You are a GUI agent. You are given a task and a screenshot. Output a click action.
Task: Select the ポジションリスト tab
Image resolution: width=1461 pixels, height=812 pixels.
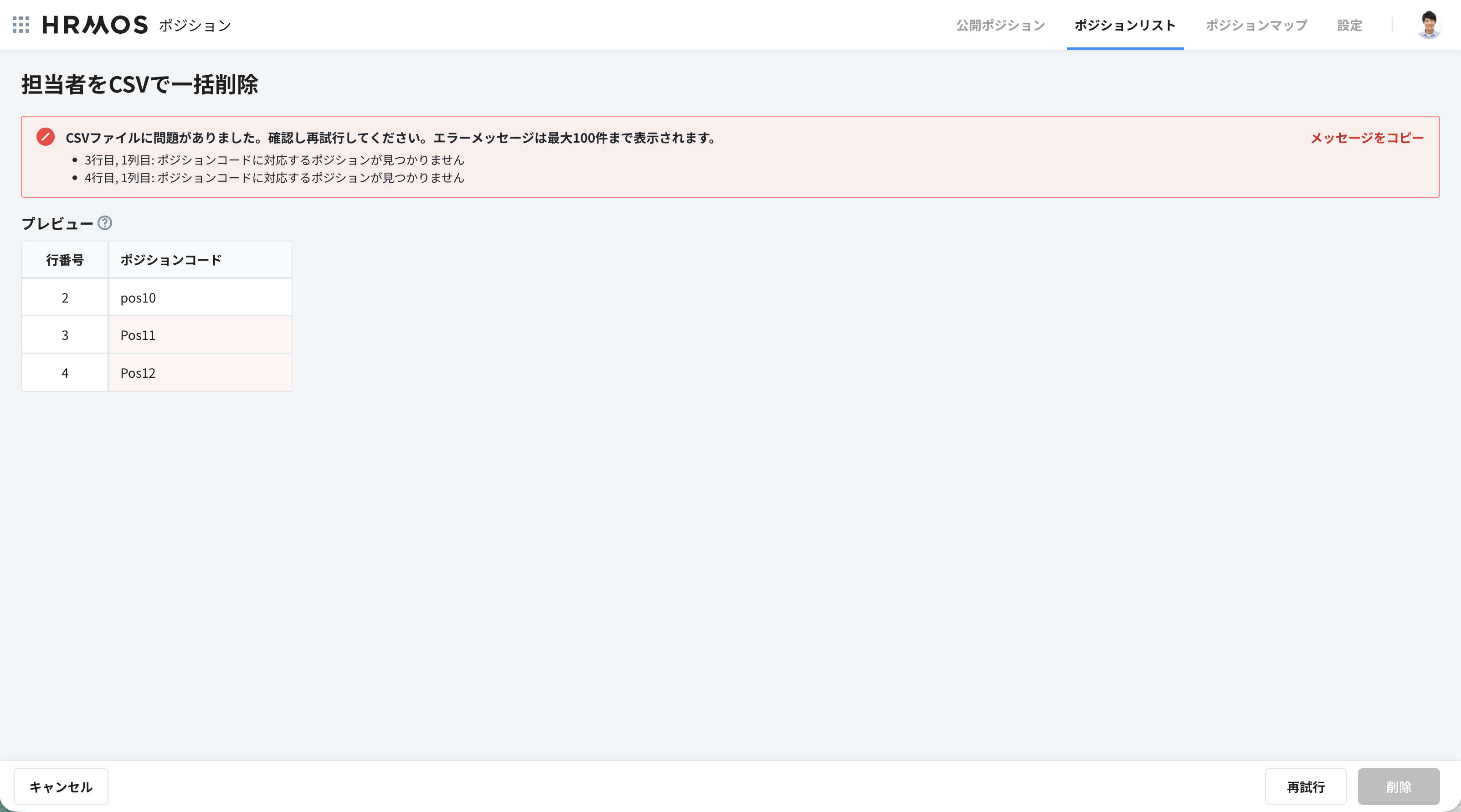pos(1125,26)
